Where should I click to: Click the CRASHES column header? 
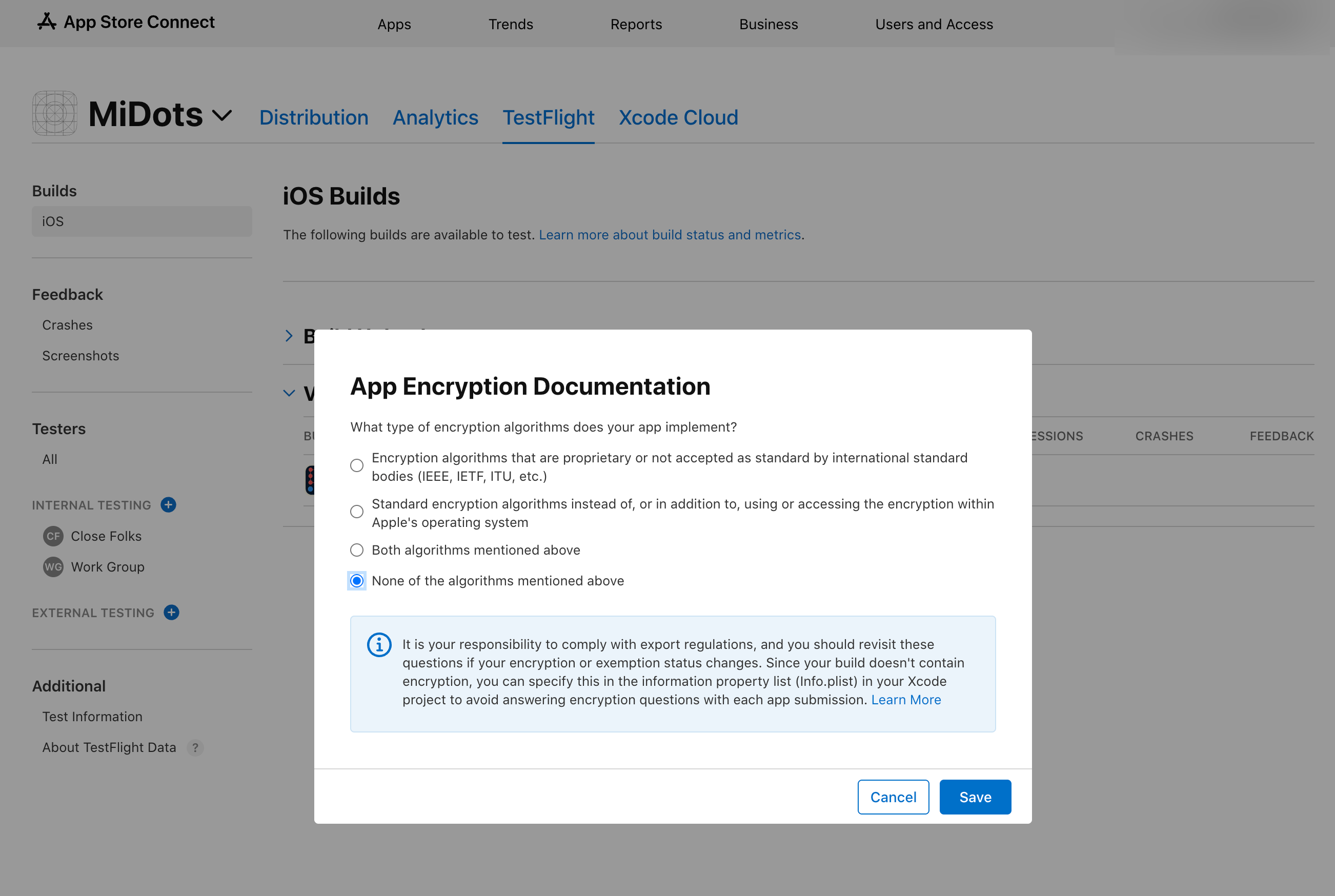coord(1164,436)
